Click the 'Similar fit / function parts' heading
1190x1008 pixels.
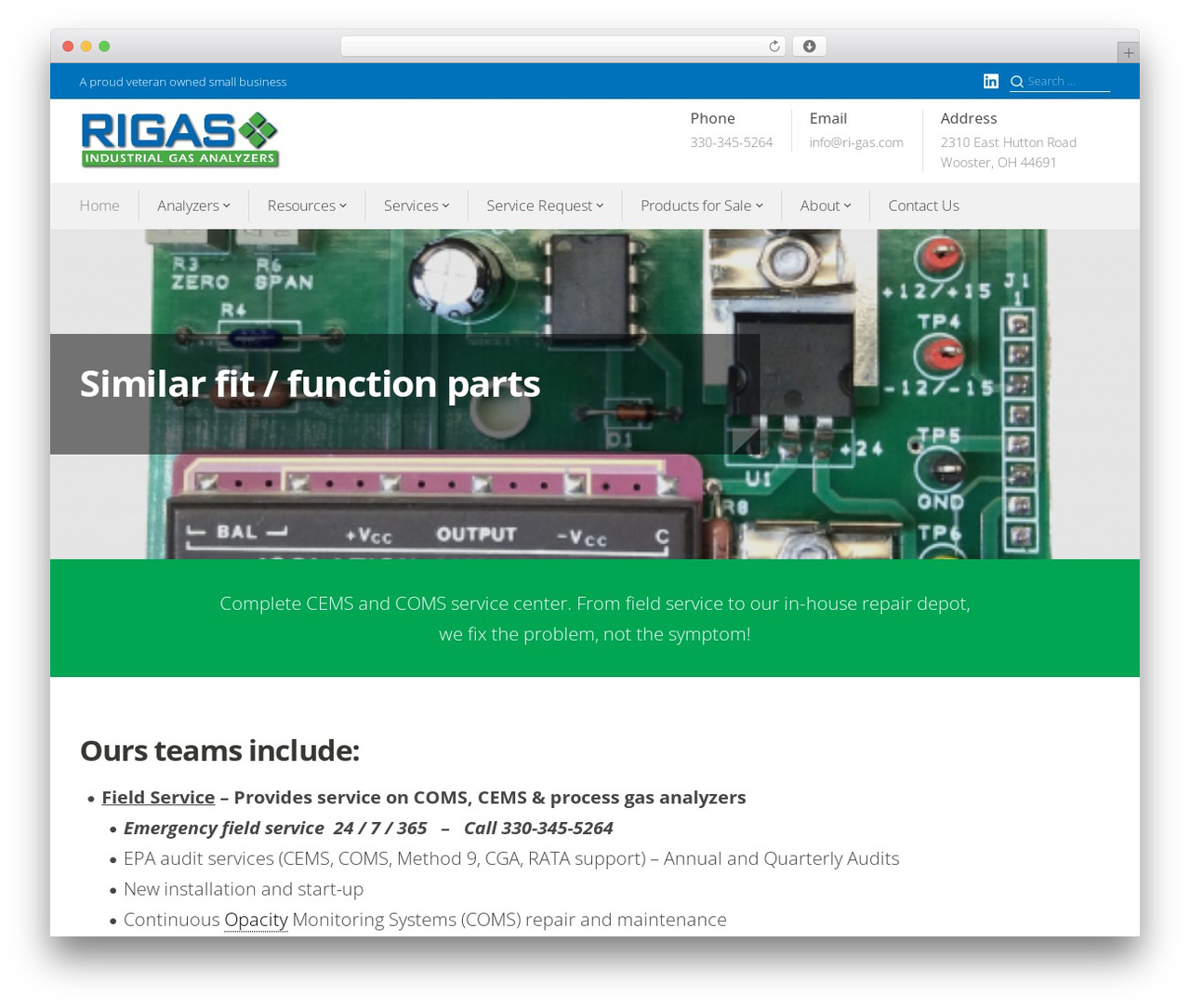[310, 384]
